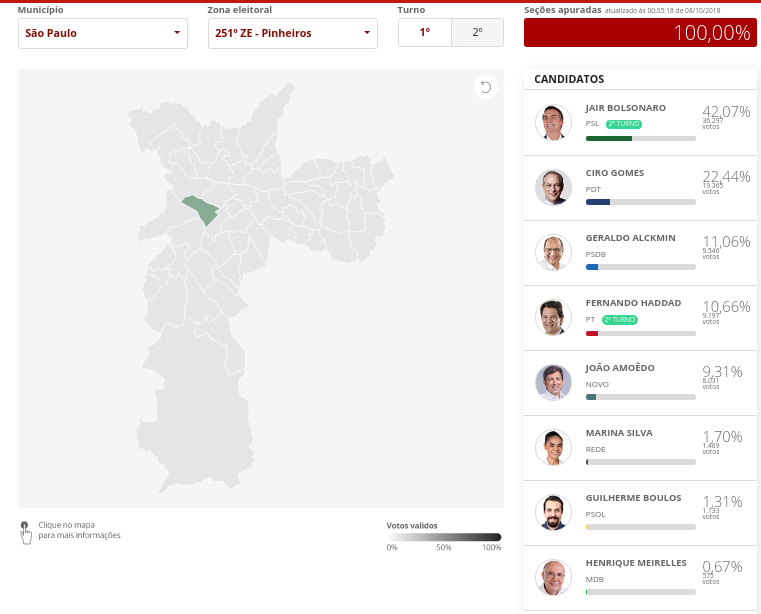The height and width of the screenshot is (614, 761).
Task: Switch to 1º turno results
Action: pos(425,33)
